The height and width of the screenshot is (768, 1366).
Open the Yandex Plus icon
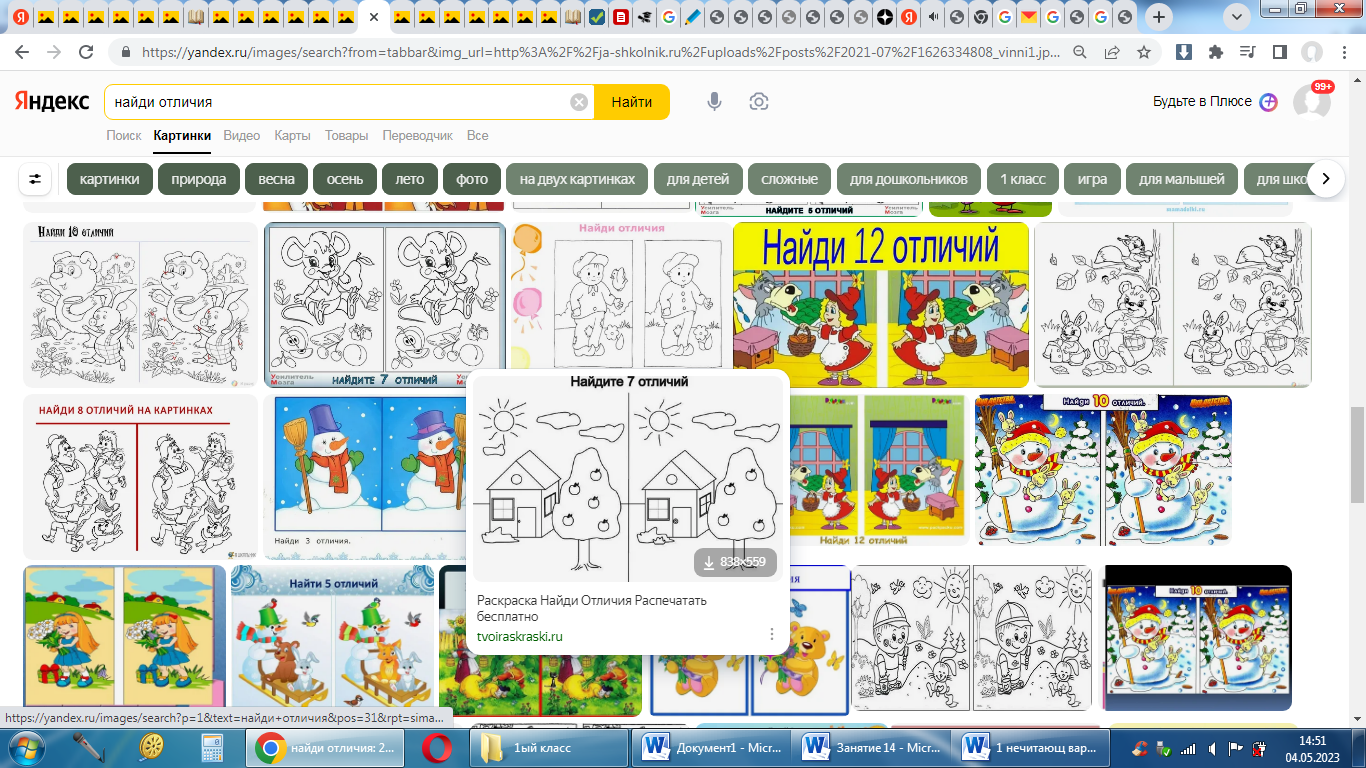(1268, 102)
